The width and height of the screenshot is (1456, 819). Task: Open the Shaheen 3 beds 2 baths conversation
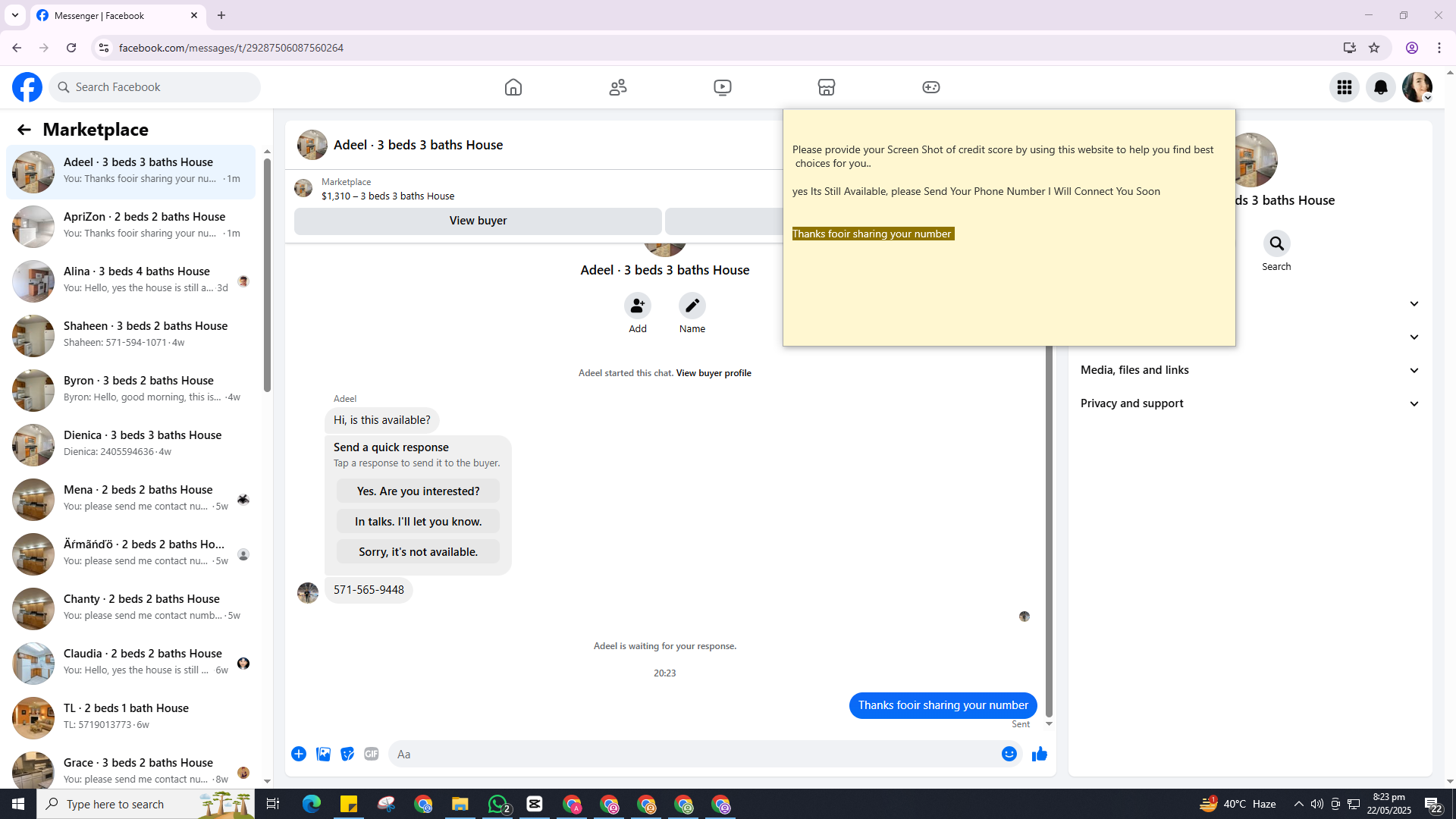[130, 336]
